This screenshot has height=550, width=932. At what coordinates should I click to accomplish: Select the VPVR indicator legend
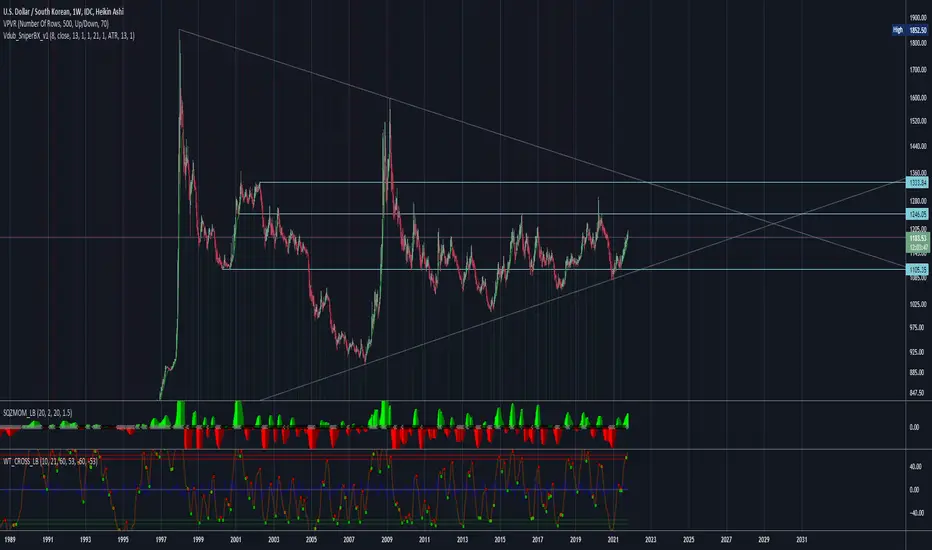coord(56,24)
